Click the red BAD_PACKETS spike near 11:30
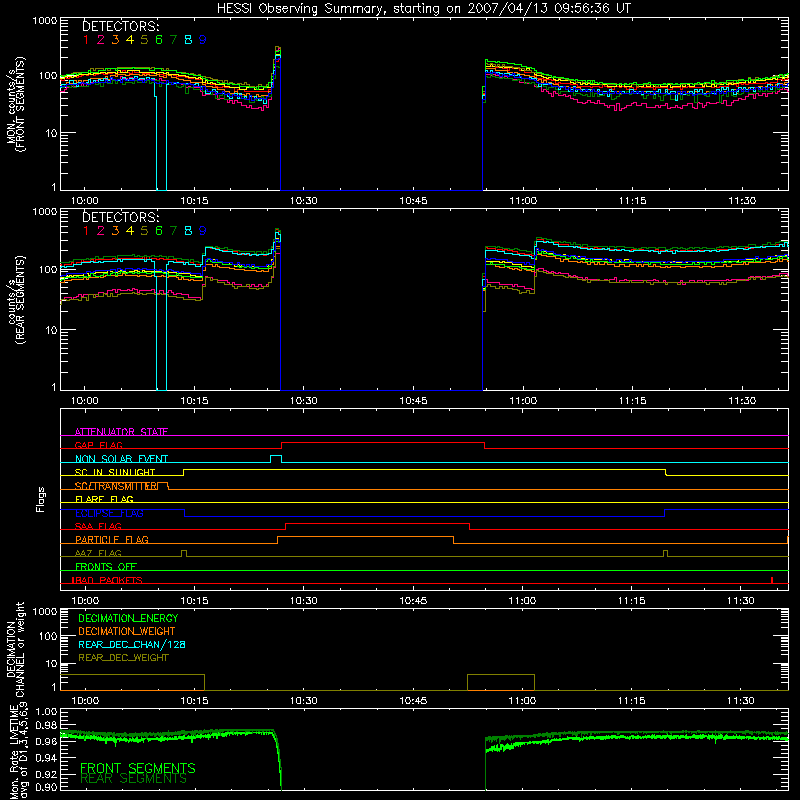 point(772,580)
